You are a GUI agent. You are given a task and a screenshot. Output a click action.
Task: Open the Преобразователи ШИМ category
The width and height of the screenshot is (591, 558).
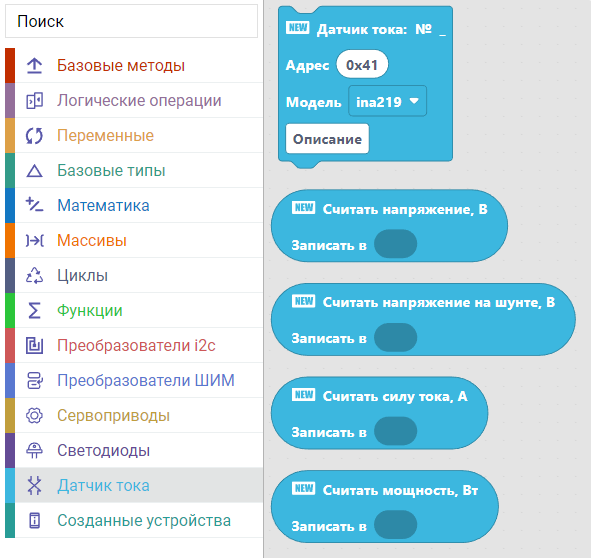tap(134, 380)
